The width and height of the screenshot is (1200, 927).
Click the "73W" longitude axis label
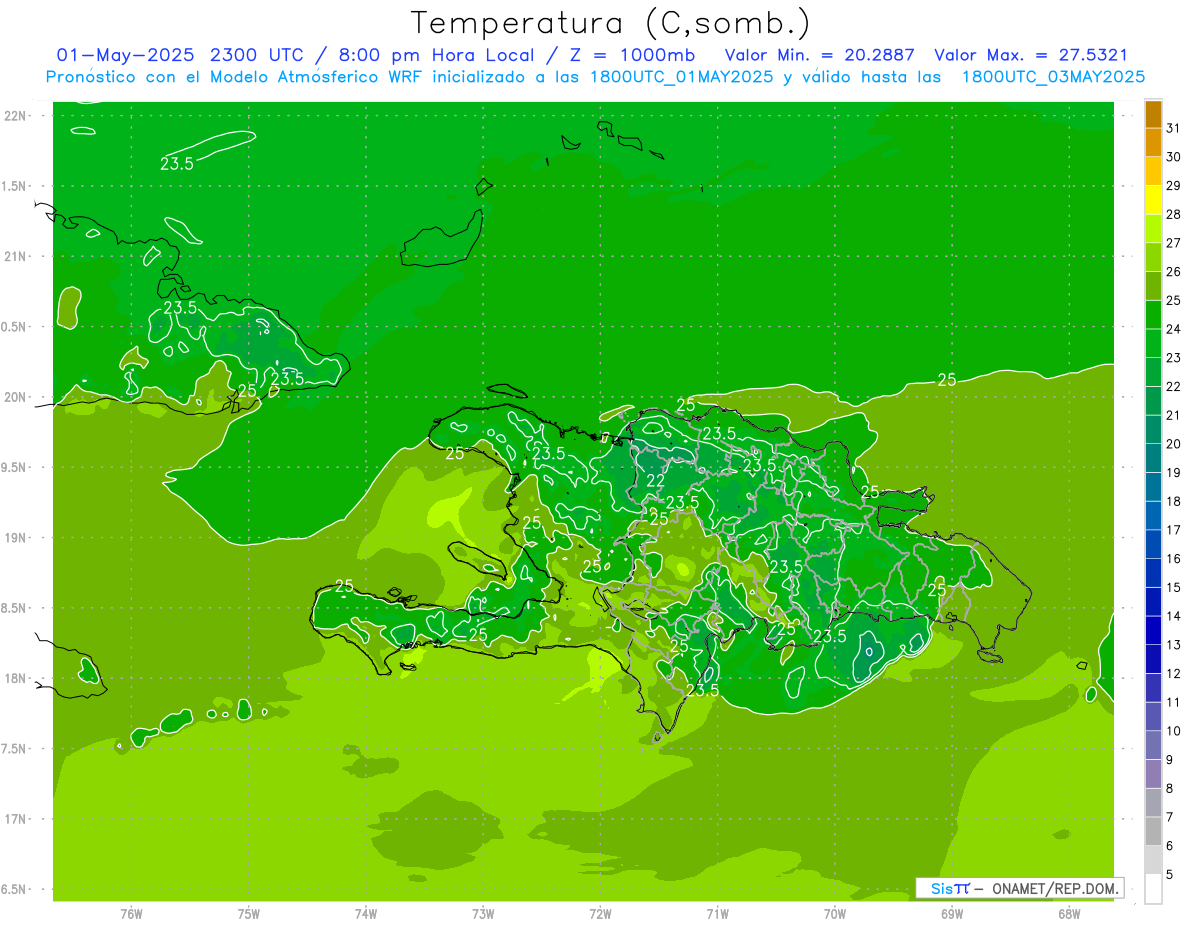(483, 914)
